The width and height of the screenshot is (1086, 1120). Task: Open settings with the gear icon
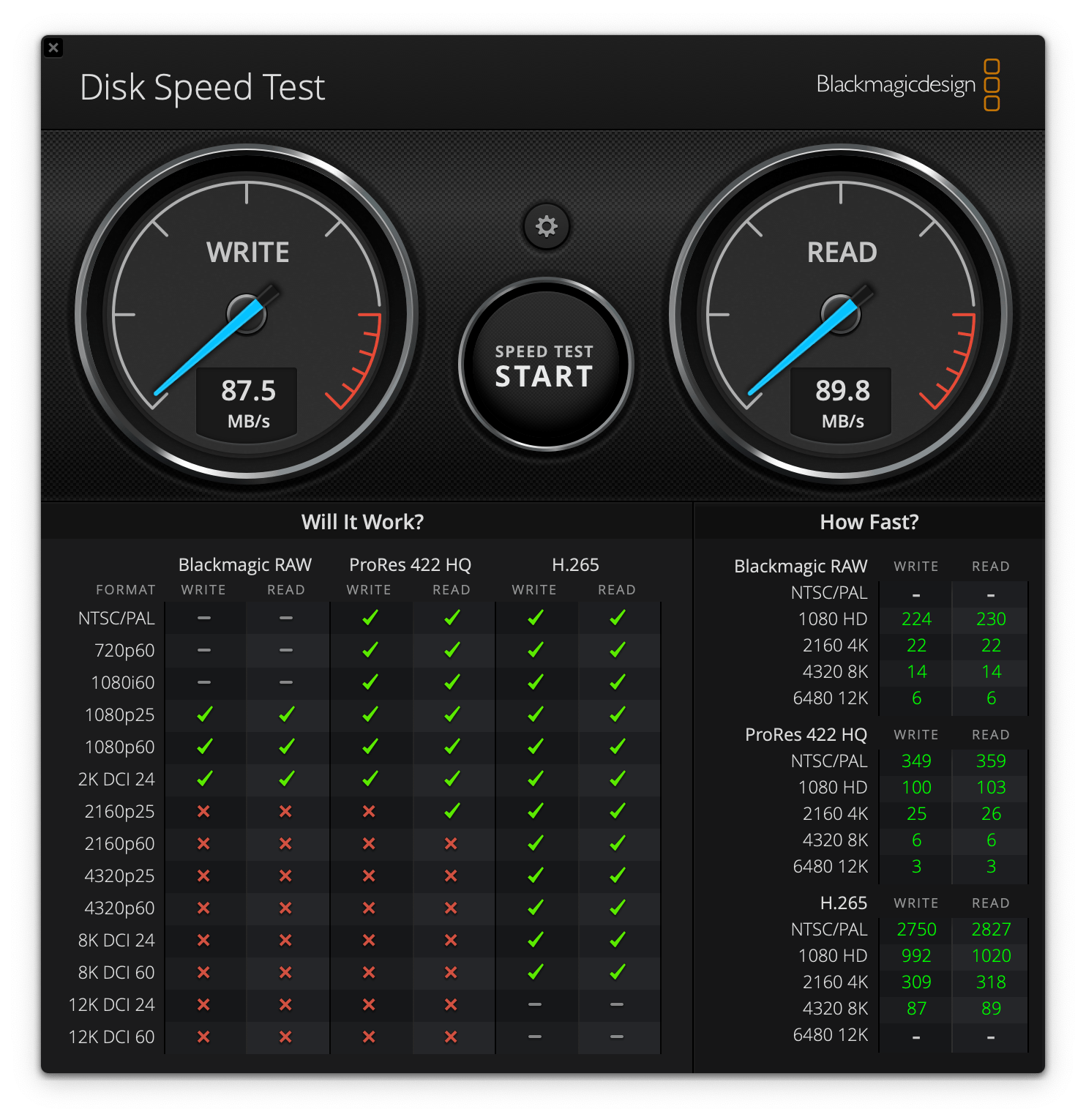pyautogui.click(x=546, y=226)
